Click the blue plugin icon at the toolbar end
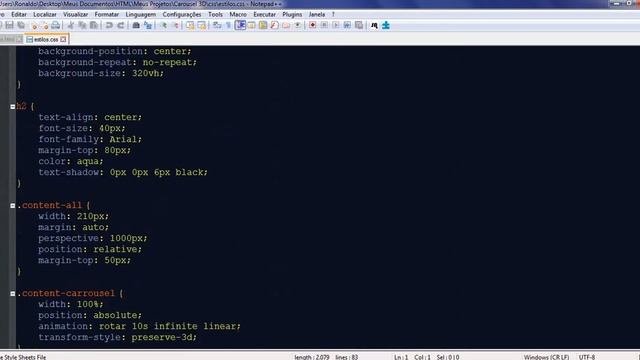The height and width of the screenshot is (360, 640). [x=386, y=25]
